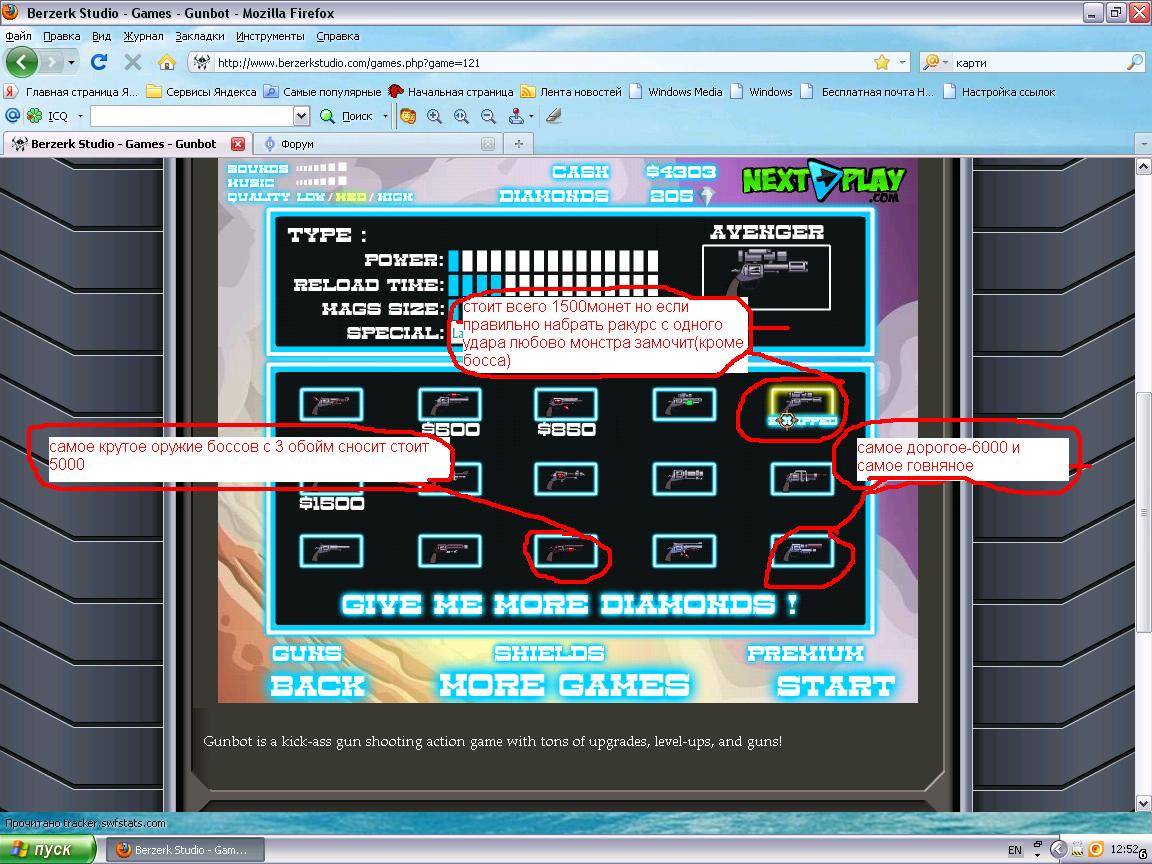
Task: Reload the page with the refresh icon
Action: [99, 62]
